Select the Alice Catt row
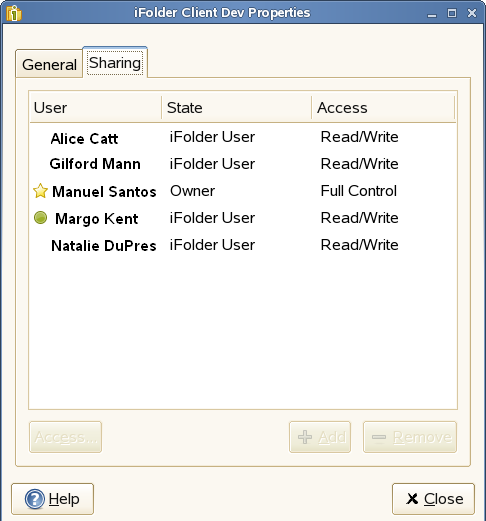 [x=243, y=137]
